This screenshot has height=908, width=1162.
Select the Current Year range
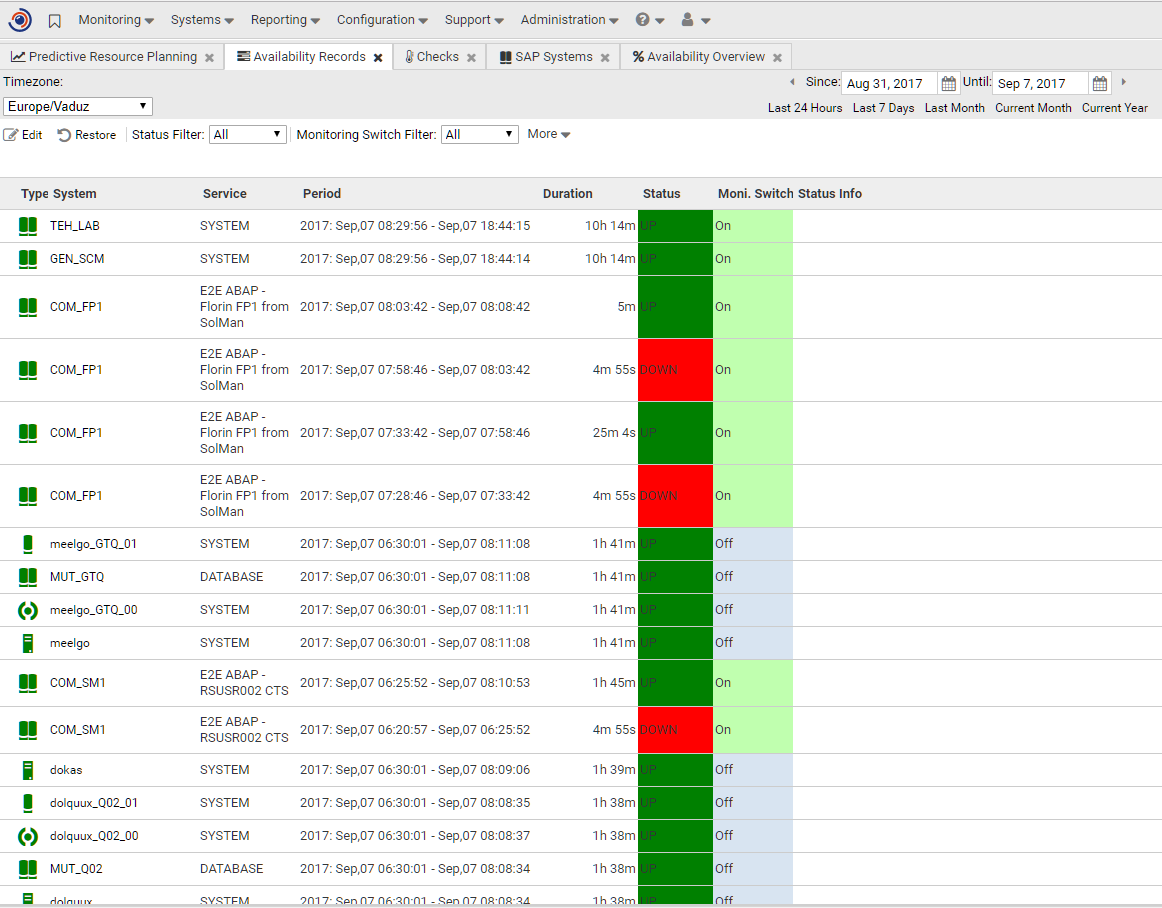pyautogui.click(x=1115, y=108)
